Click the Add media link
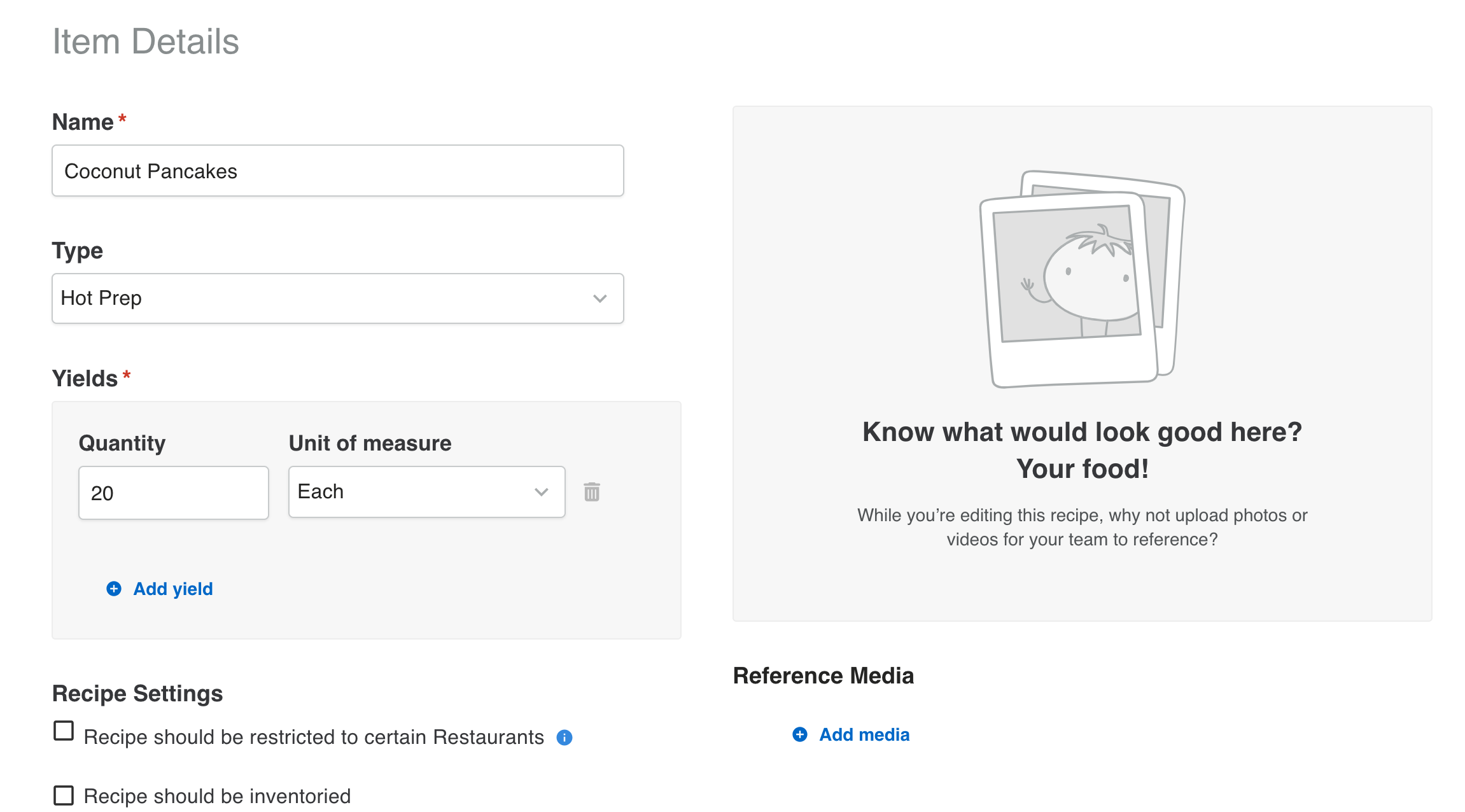The width and height of the screenshot is (1465, 812). pyautogui.click(x=864, y=734)
